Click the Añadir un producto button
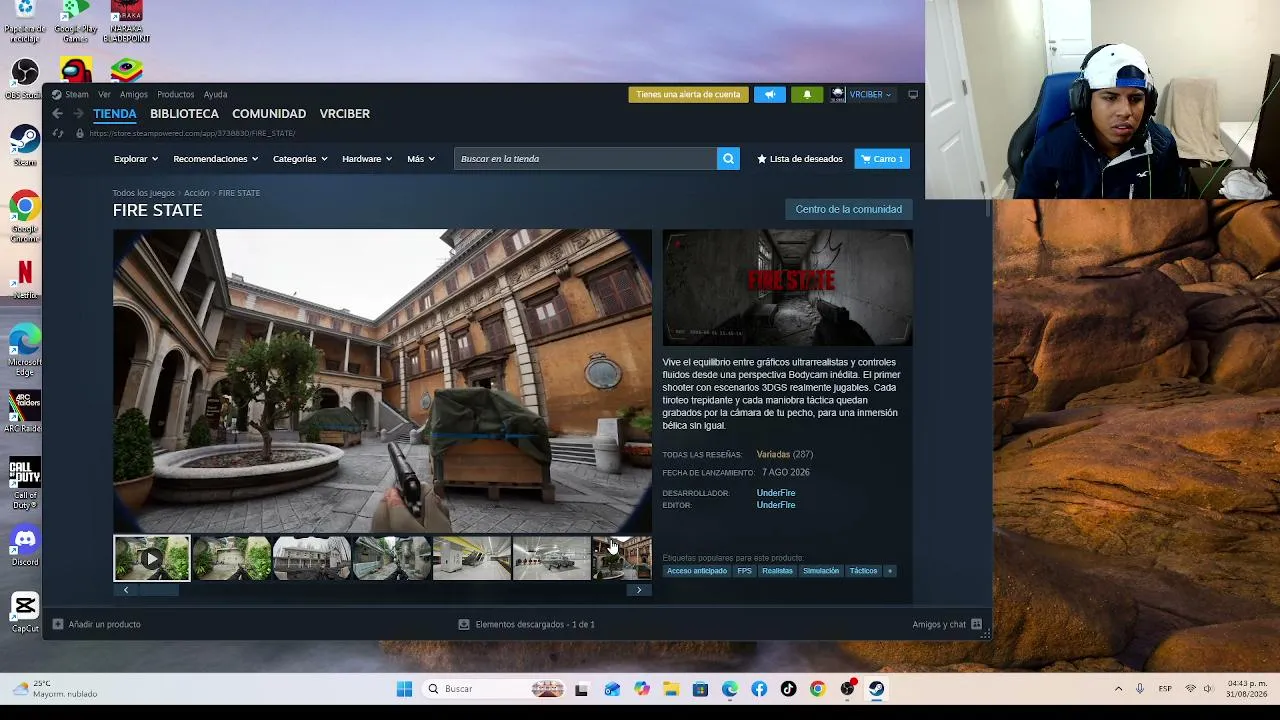The height and width of the screenshot is (720, 1280). [x=97, y=624]
